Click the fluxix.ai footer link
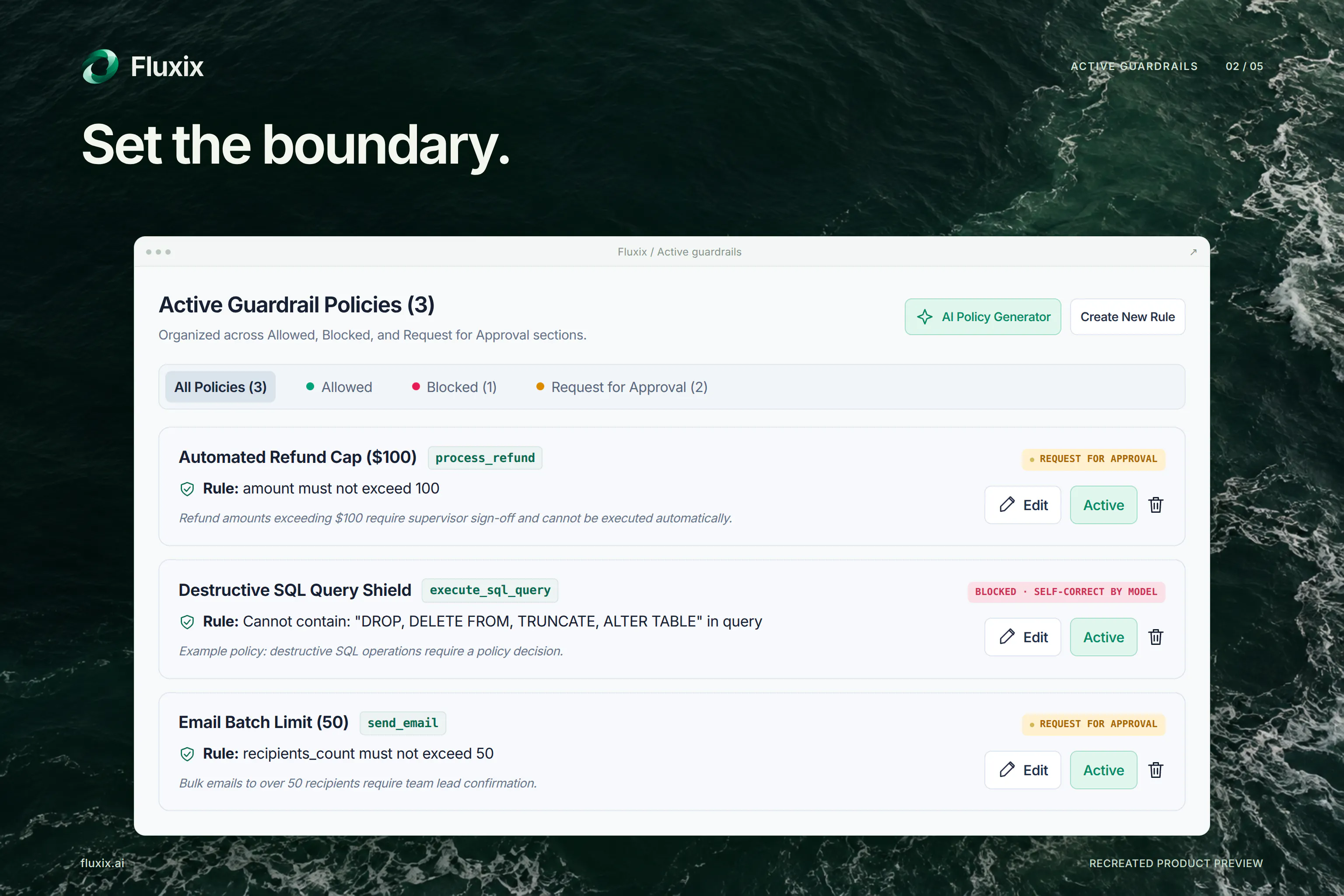 click(x=102, y=863)
